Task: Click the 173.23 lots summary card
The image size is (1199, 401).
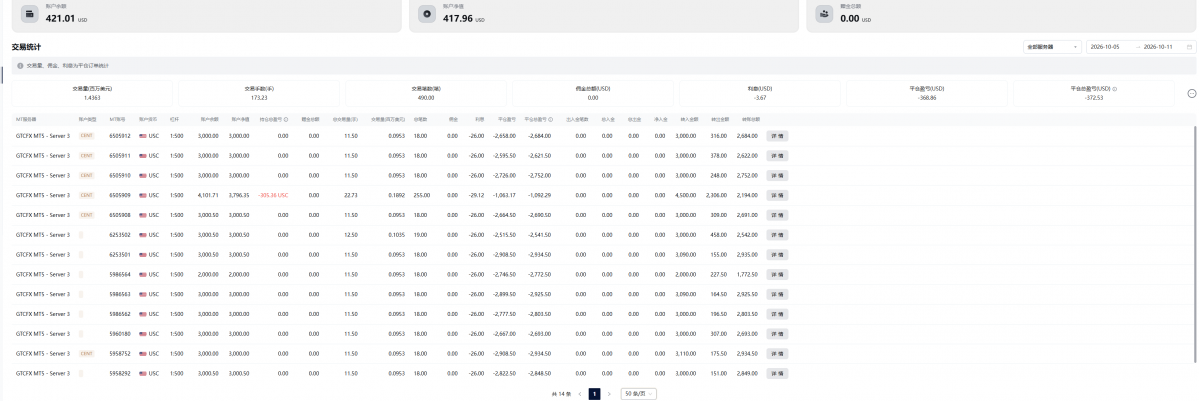Action: [x=259, y=93]
